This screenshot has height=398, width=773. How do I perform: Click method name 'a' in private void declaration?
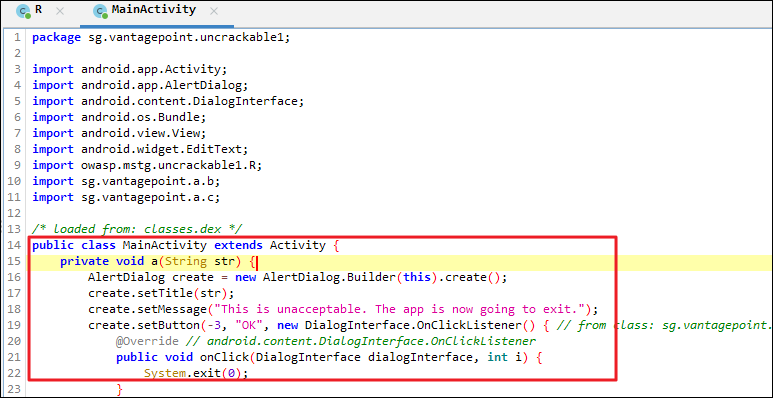[x=154, y=261]
